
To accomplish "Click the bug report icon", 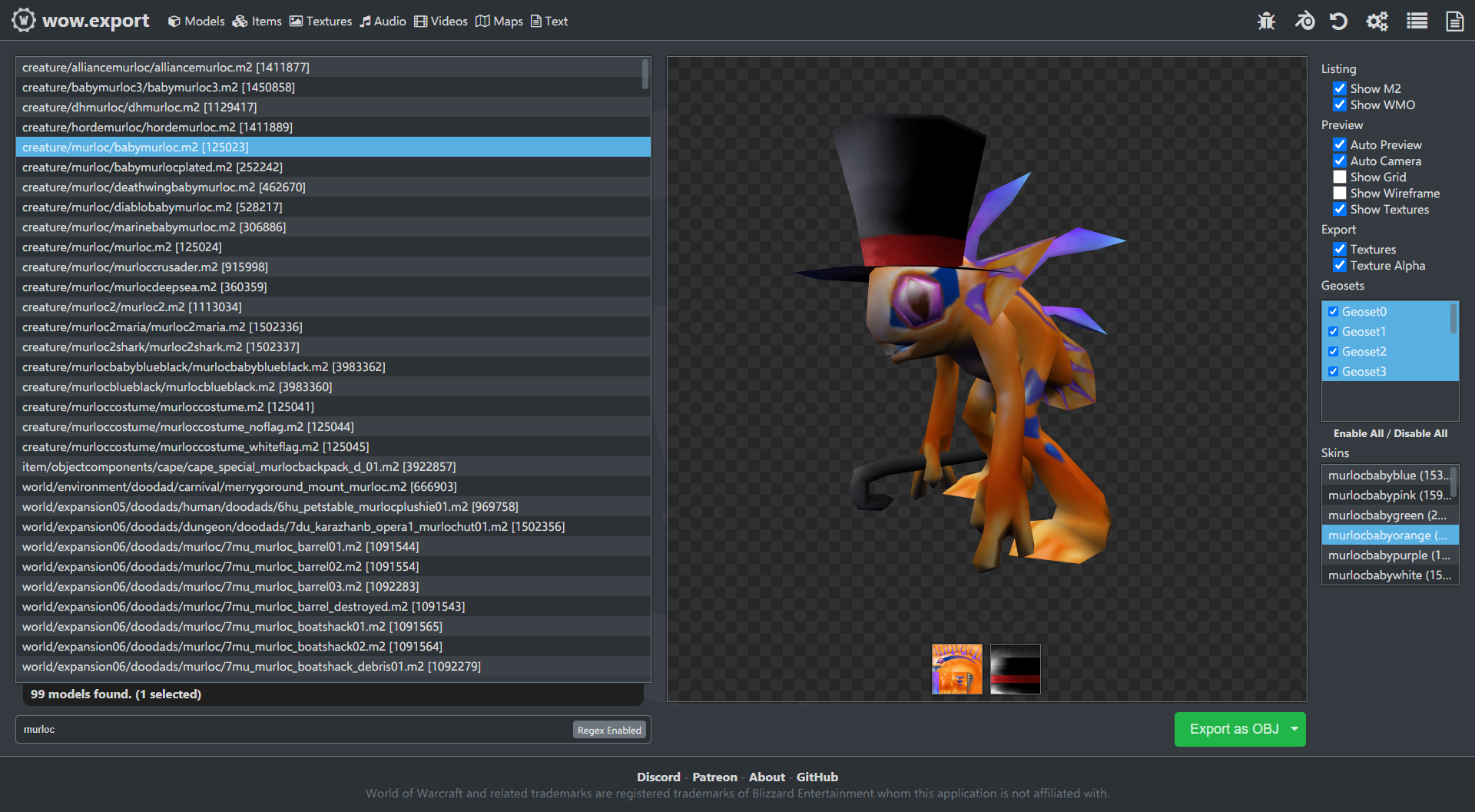I will [1266, 21].
